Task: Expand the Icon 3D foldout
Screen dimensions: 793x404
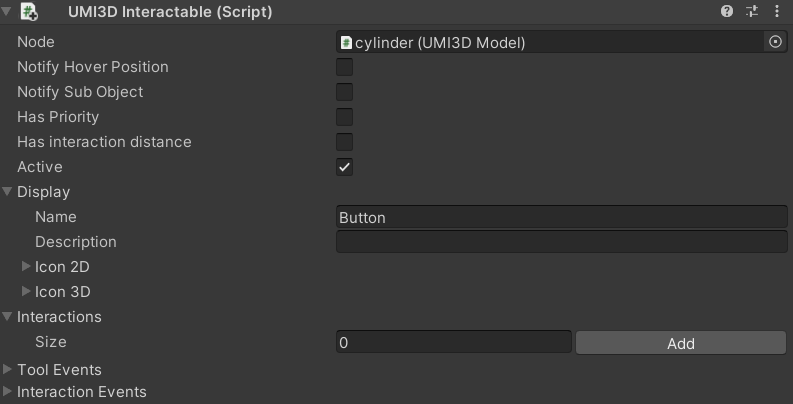Action: point(26,291)
